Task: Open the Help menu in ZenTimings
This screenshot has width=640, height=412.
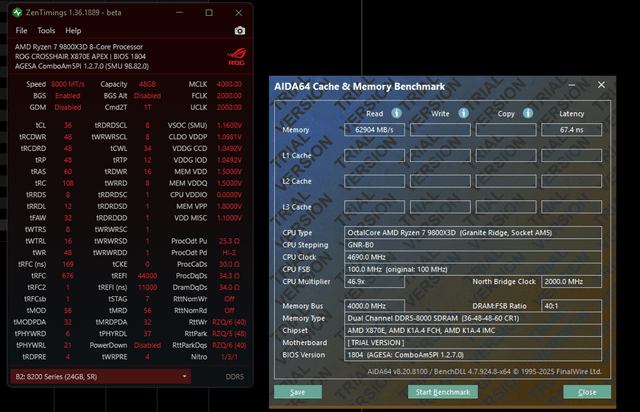Action: point(73,31)
